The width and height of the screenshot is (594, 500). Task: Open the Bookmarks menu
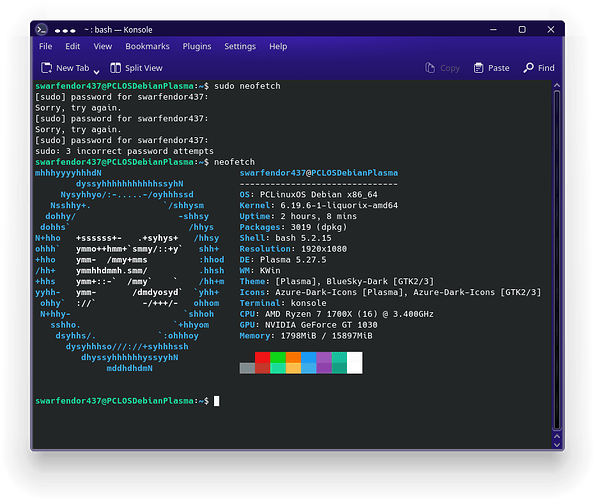click(147, 46)
